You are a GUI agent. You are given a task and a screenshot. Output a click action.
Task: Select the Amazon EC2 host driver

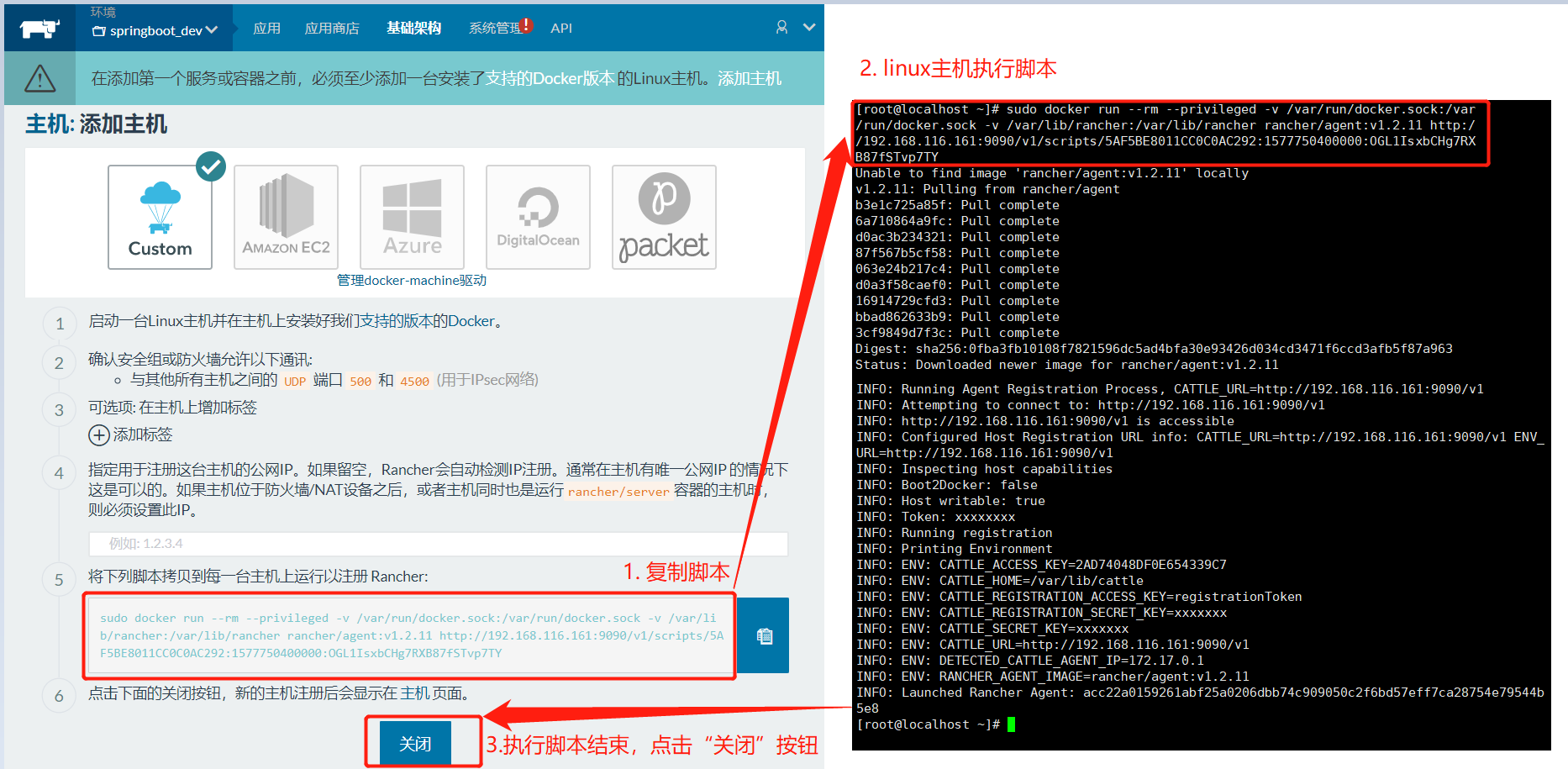[287, 218]
